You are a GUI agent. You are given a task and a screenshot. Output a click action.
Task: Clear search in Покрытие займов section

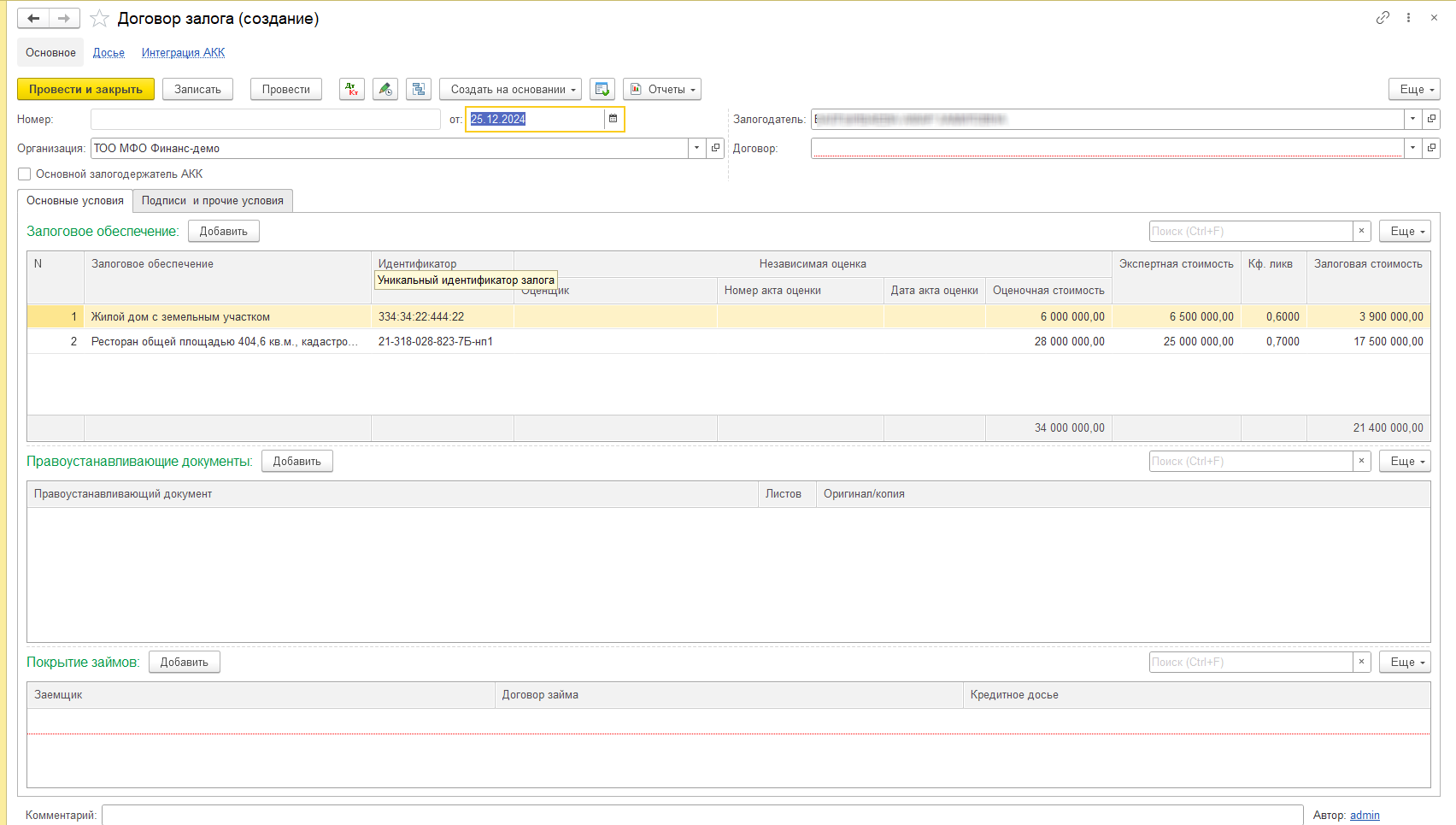point(1362,662)
